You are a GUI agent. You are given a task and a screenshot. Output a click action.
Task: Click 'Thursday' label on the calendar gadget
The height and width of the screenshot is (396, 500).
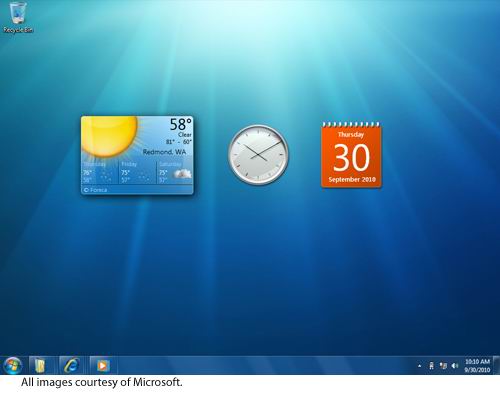[x=351, y=135]
